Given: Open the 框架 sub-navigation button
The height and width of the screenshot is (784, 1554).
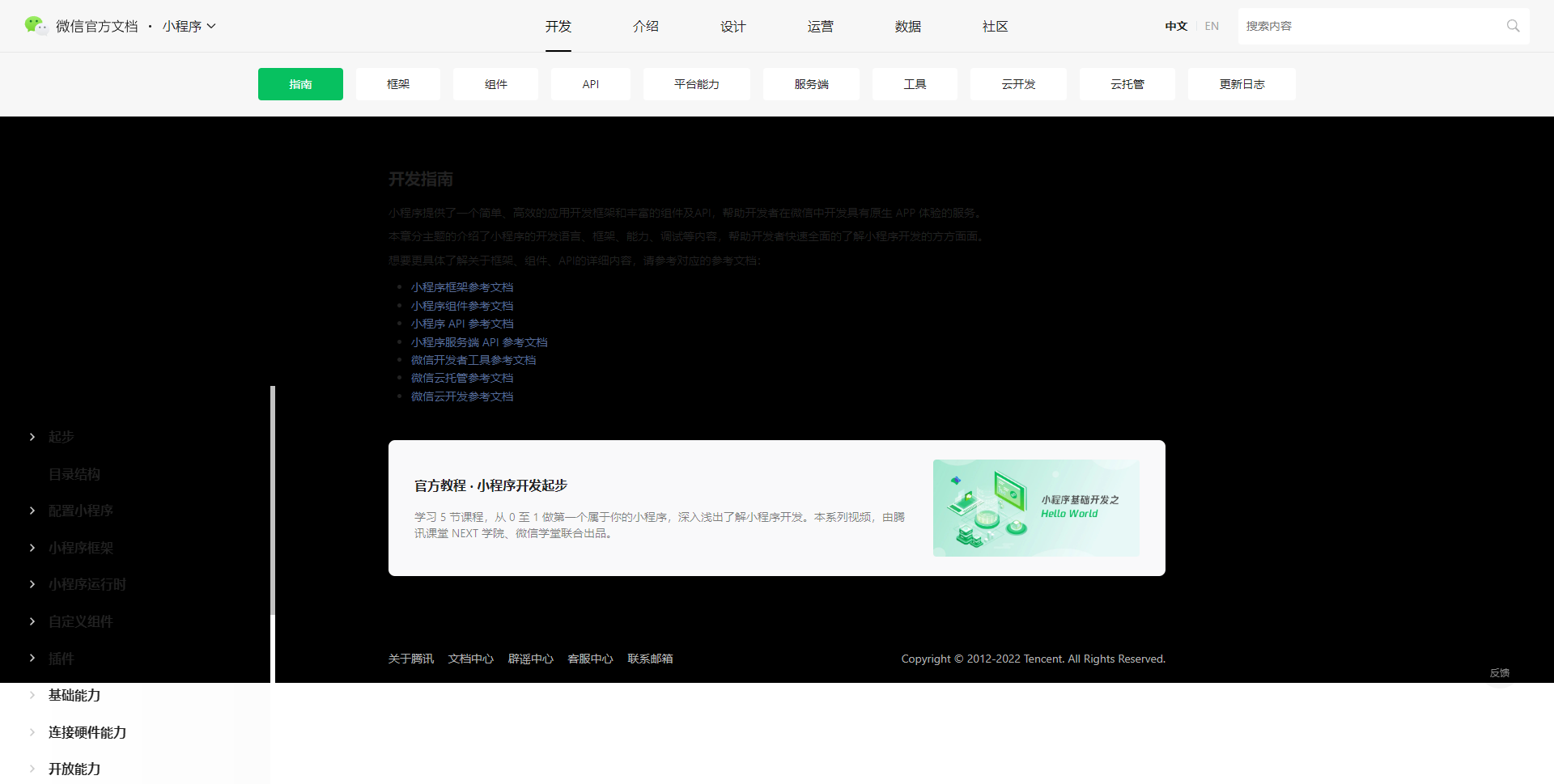Looking at the screenshot, I should [x=398, y=84].
